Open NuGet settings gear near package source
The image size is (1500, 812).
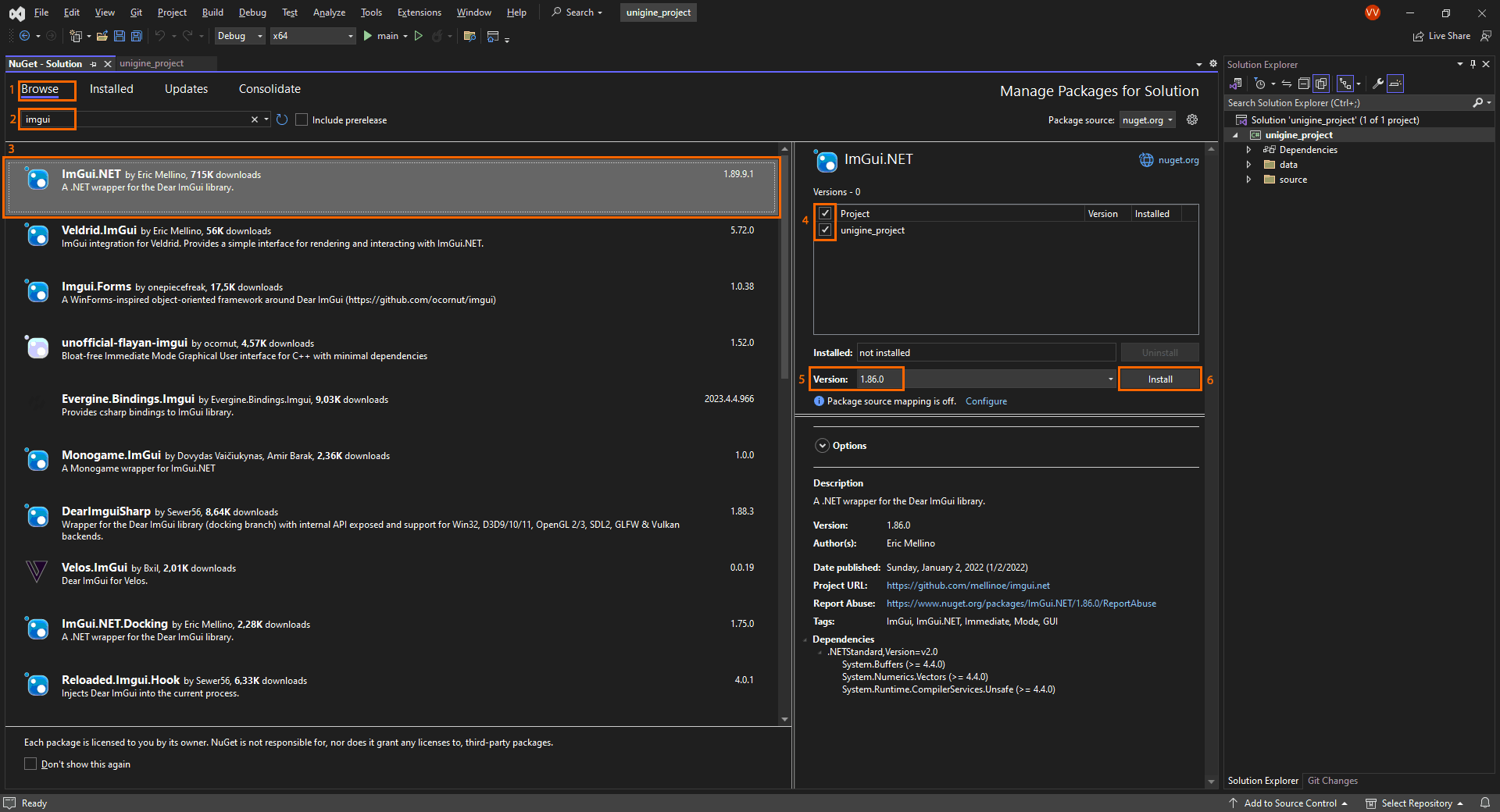tap(1192, 119)
